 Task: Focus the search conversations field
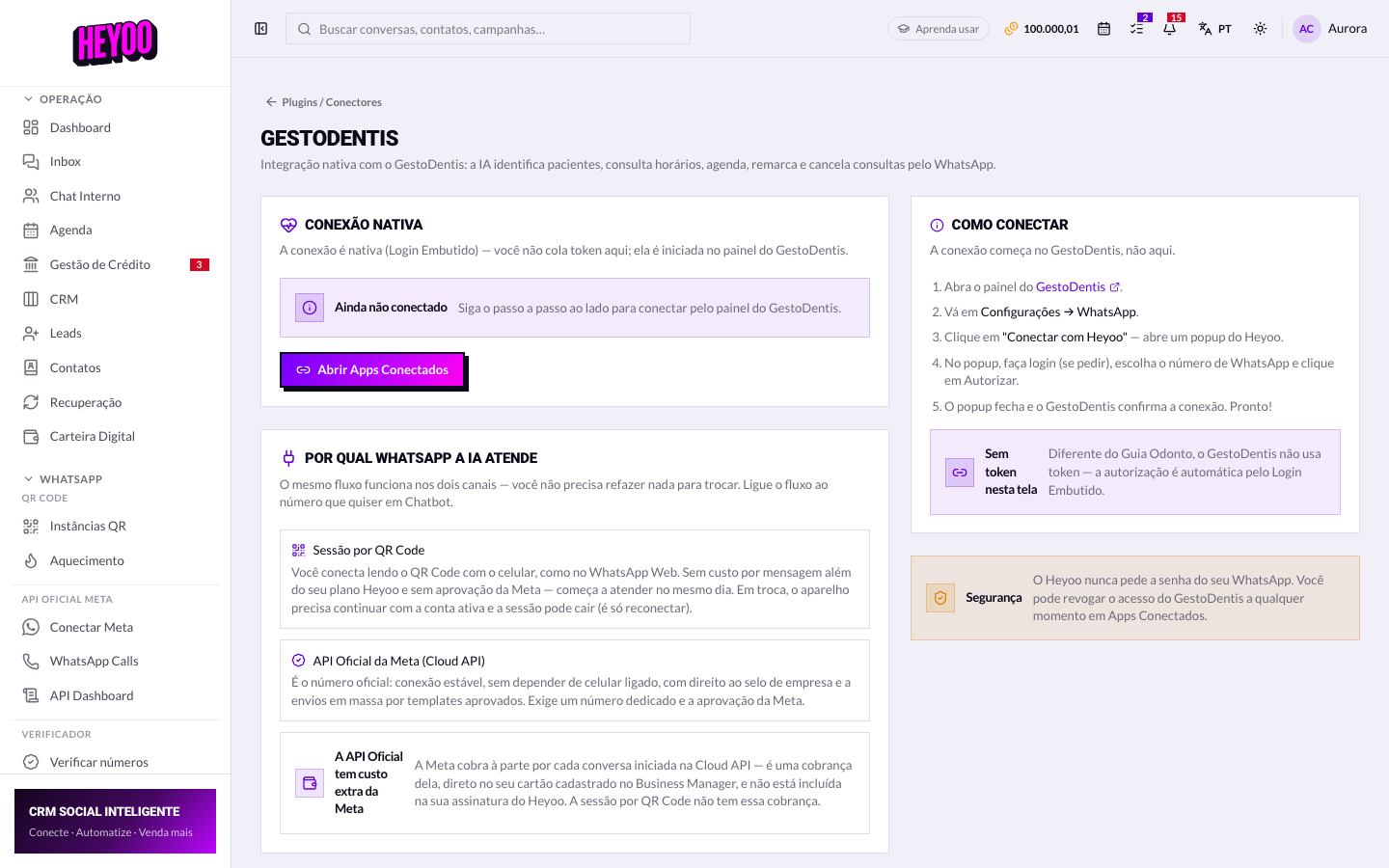click(x=488, y=29)
